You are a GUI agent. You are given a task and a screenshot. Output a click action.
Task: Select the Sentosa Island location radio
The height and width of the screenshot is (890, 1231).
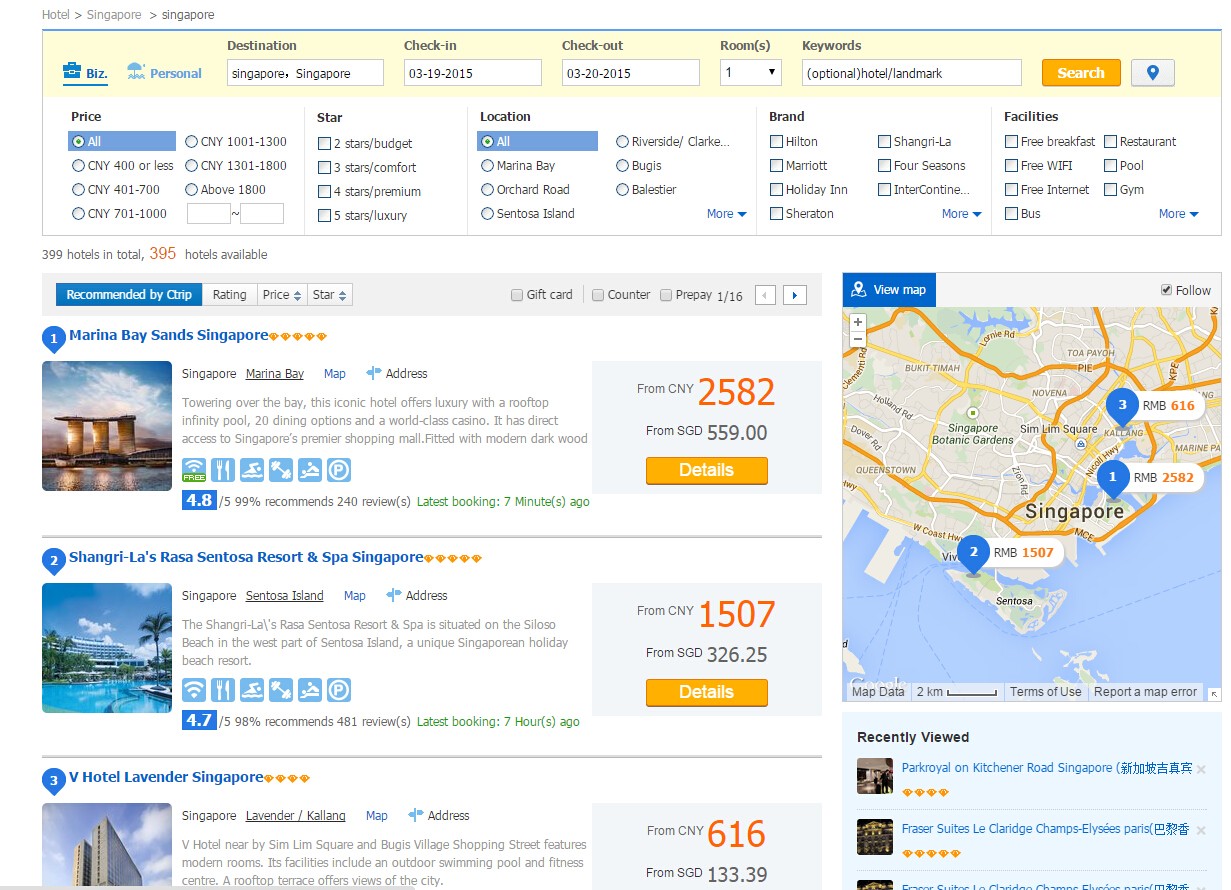pyautogui.click(x=487, y=213)
